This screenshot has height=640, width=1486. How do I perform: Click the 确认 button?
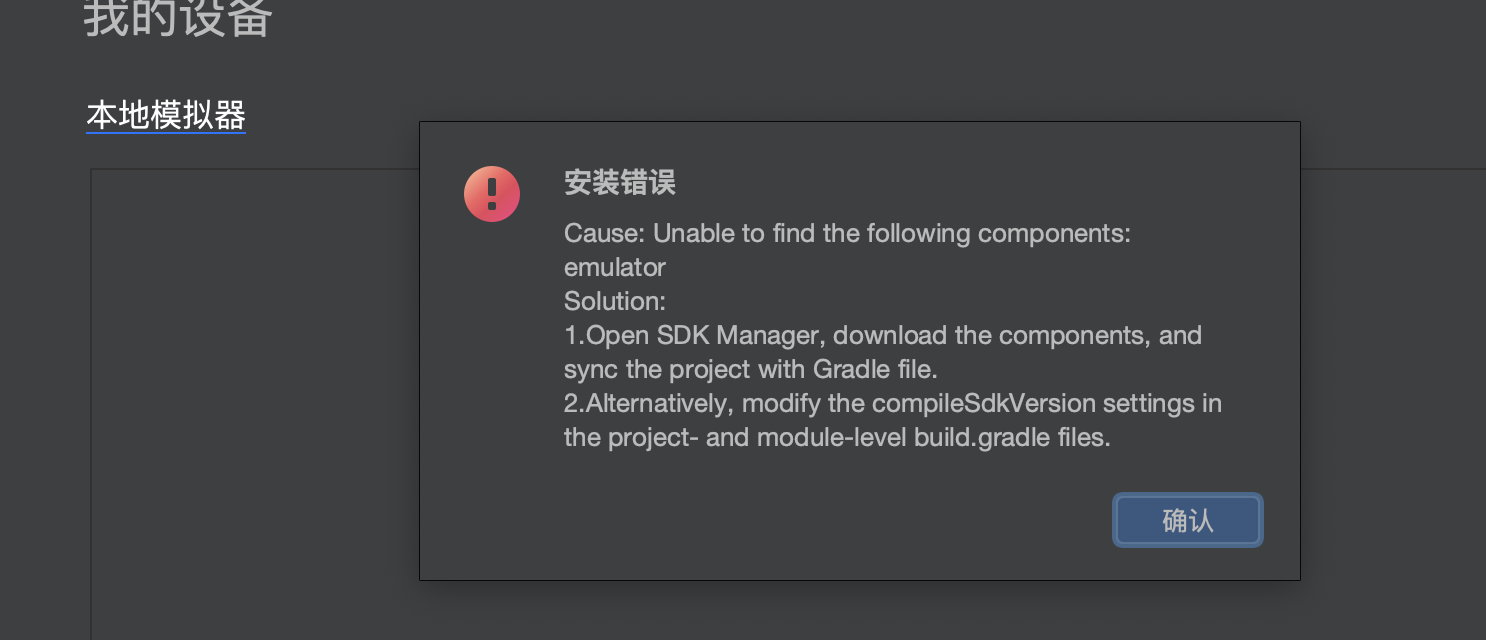pos(1188,520)
